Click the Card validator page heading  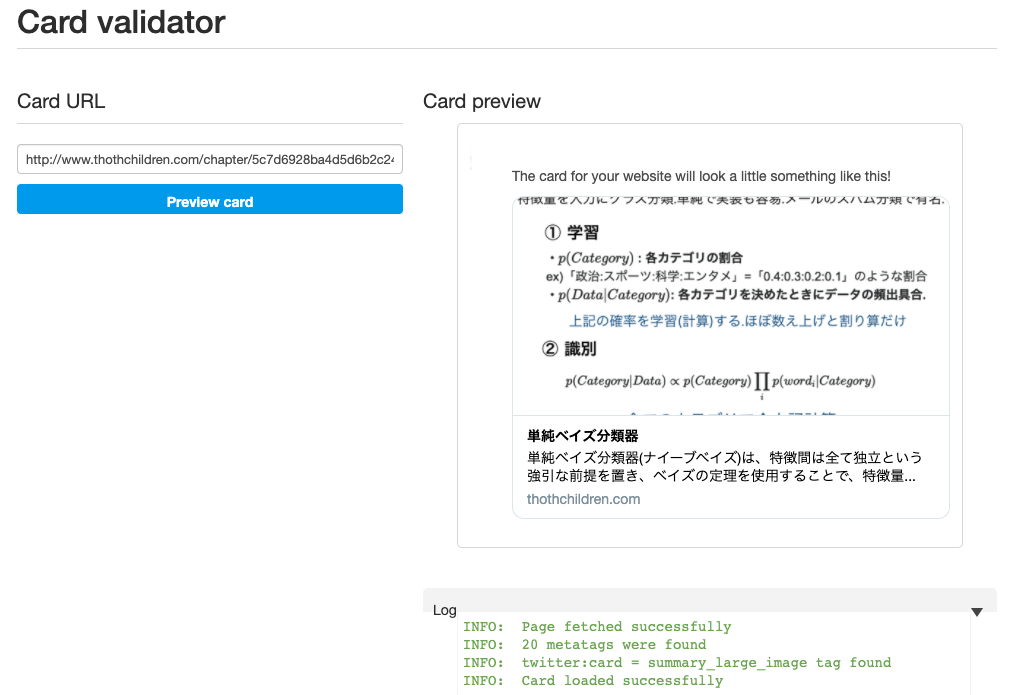121,22
